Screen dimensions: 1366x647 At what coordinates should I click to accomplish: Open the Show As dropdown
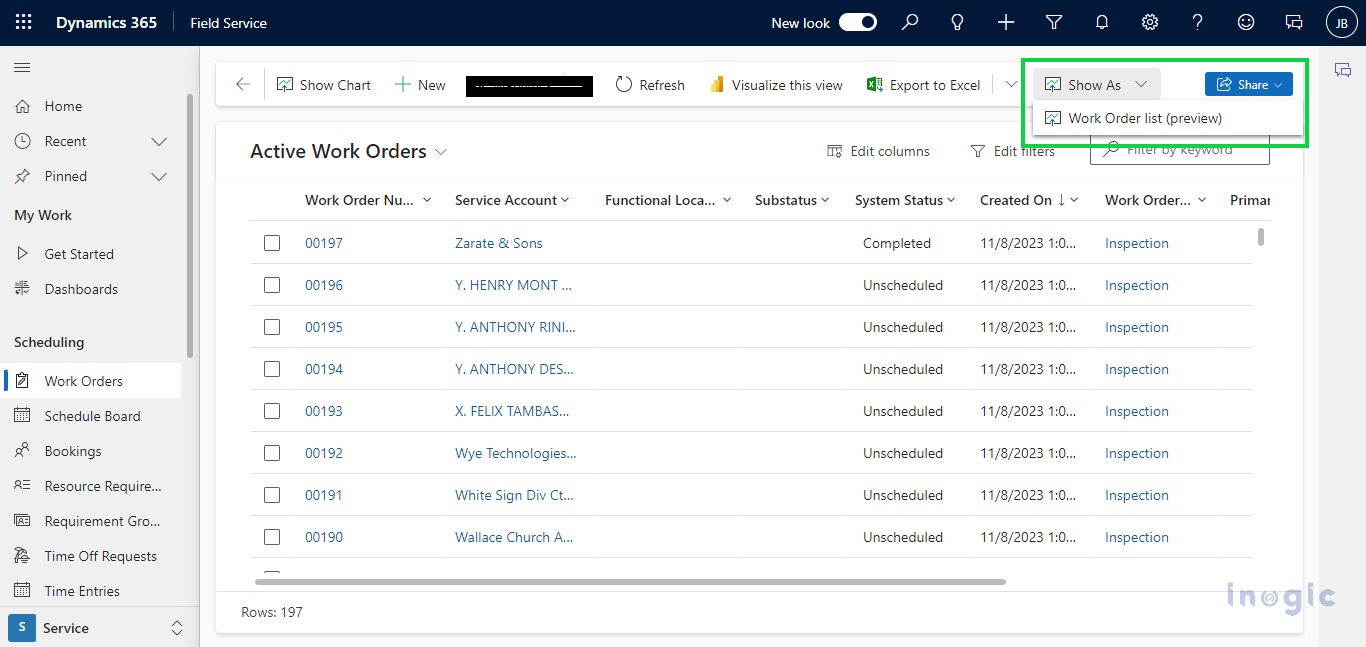click(1095, 84)
